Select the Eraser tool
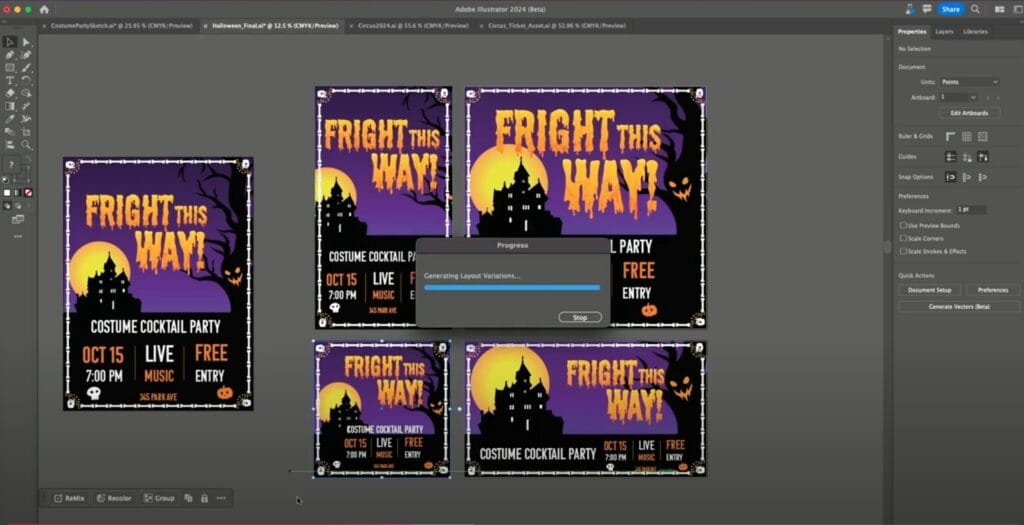This screenshot has height=525, width=1024. [x=10, y=93]
